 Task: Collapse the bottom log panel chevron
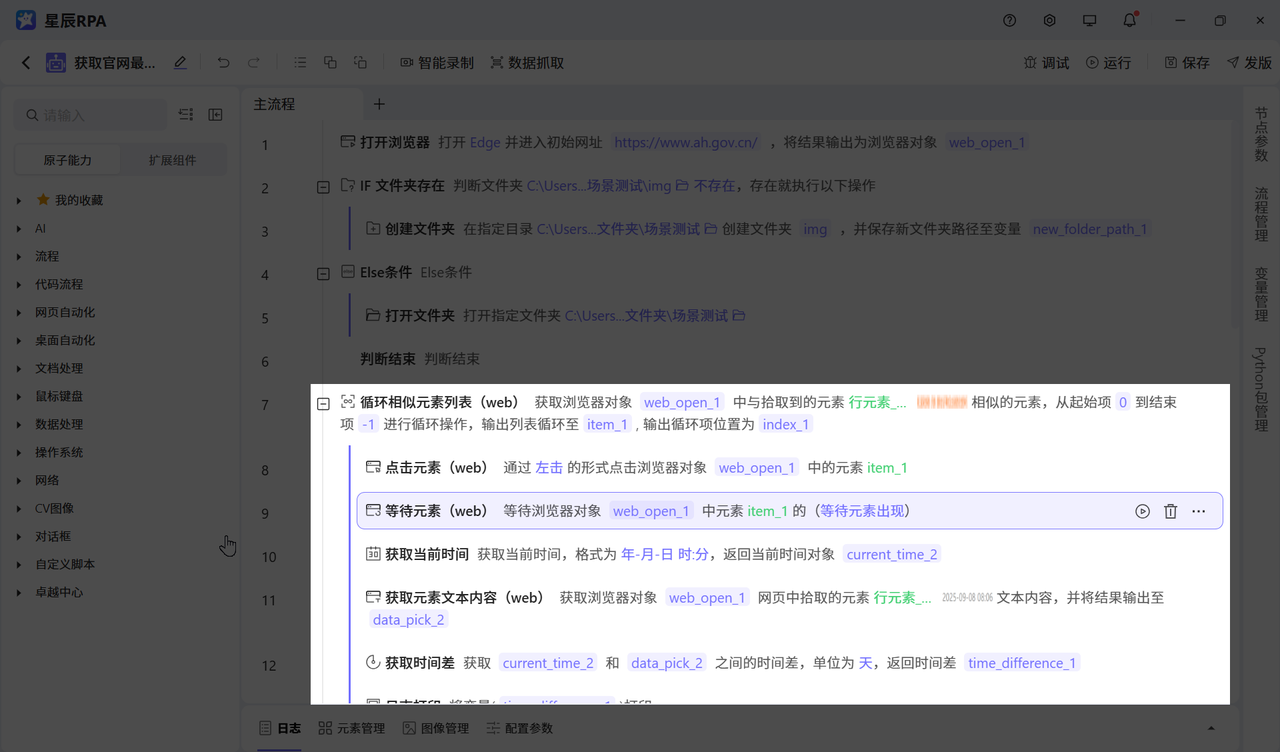[x=1210, y=727]
